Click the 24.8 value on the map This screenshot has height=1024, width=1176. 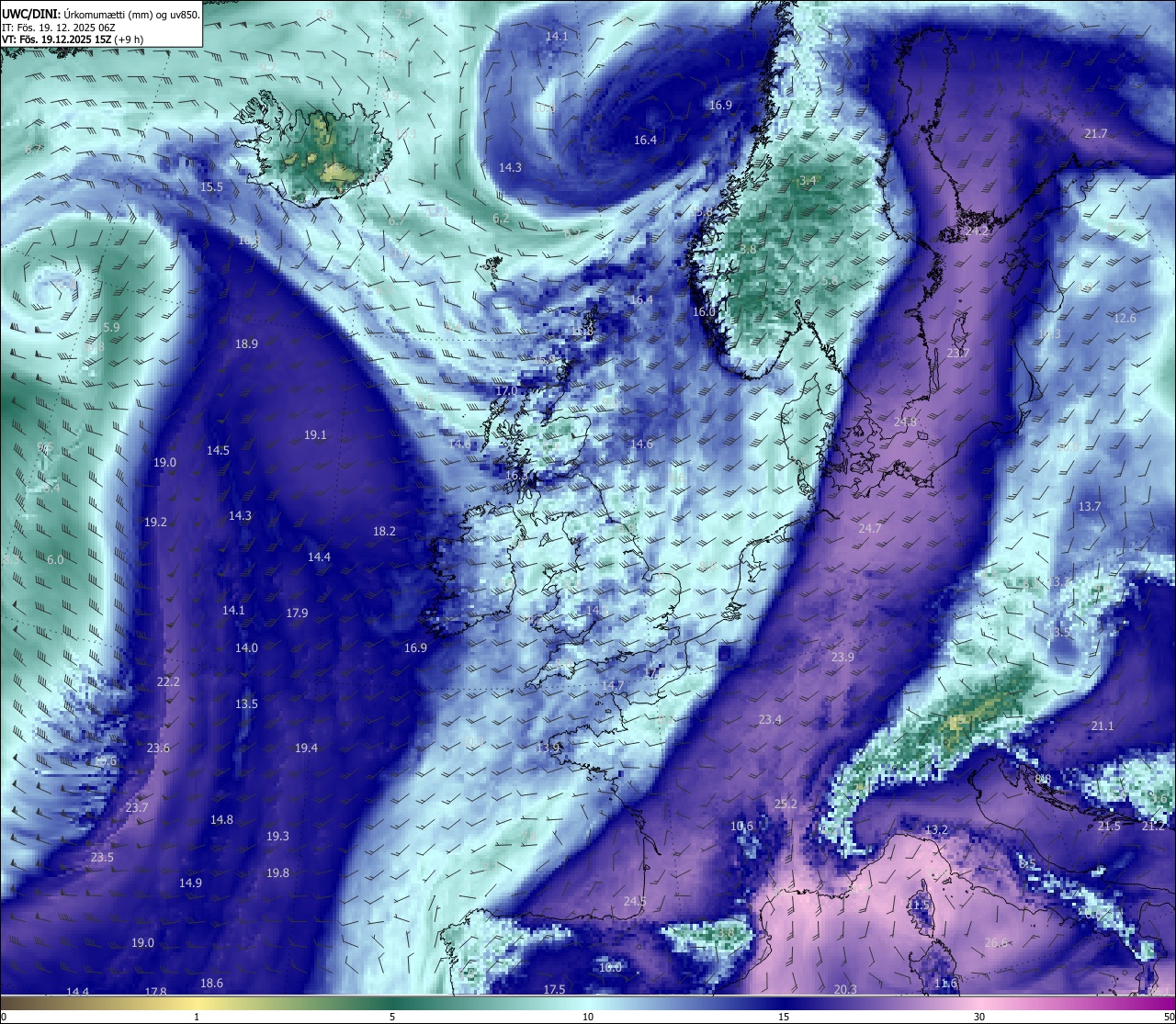click(x=905, y=422)
